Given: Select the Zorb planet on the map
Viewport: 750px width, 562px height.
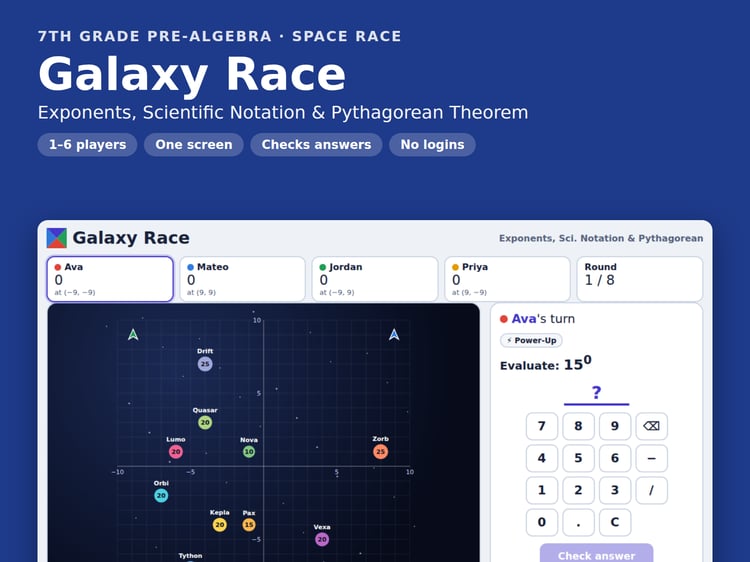Looking at the screenshot, I should pyautogui.click(x=380, y=452).
